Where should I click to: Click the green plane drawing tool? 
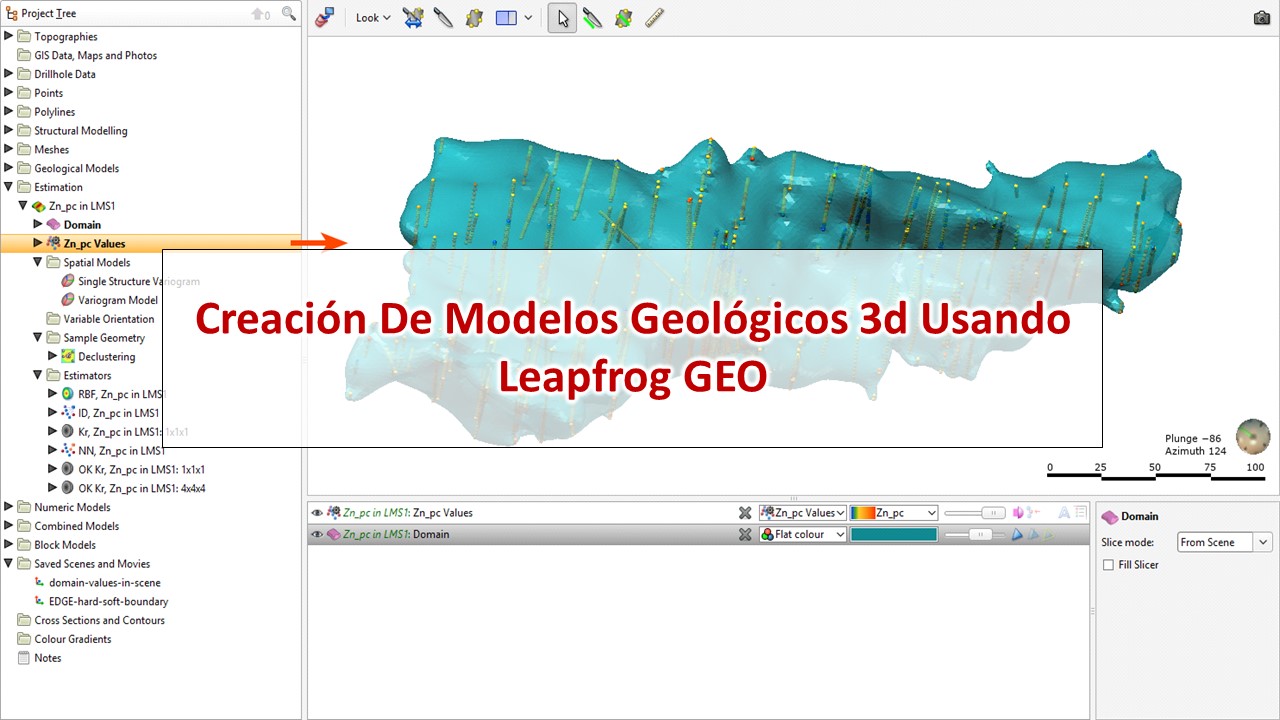(624, 18)
